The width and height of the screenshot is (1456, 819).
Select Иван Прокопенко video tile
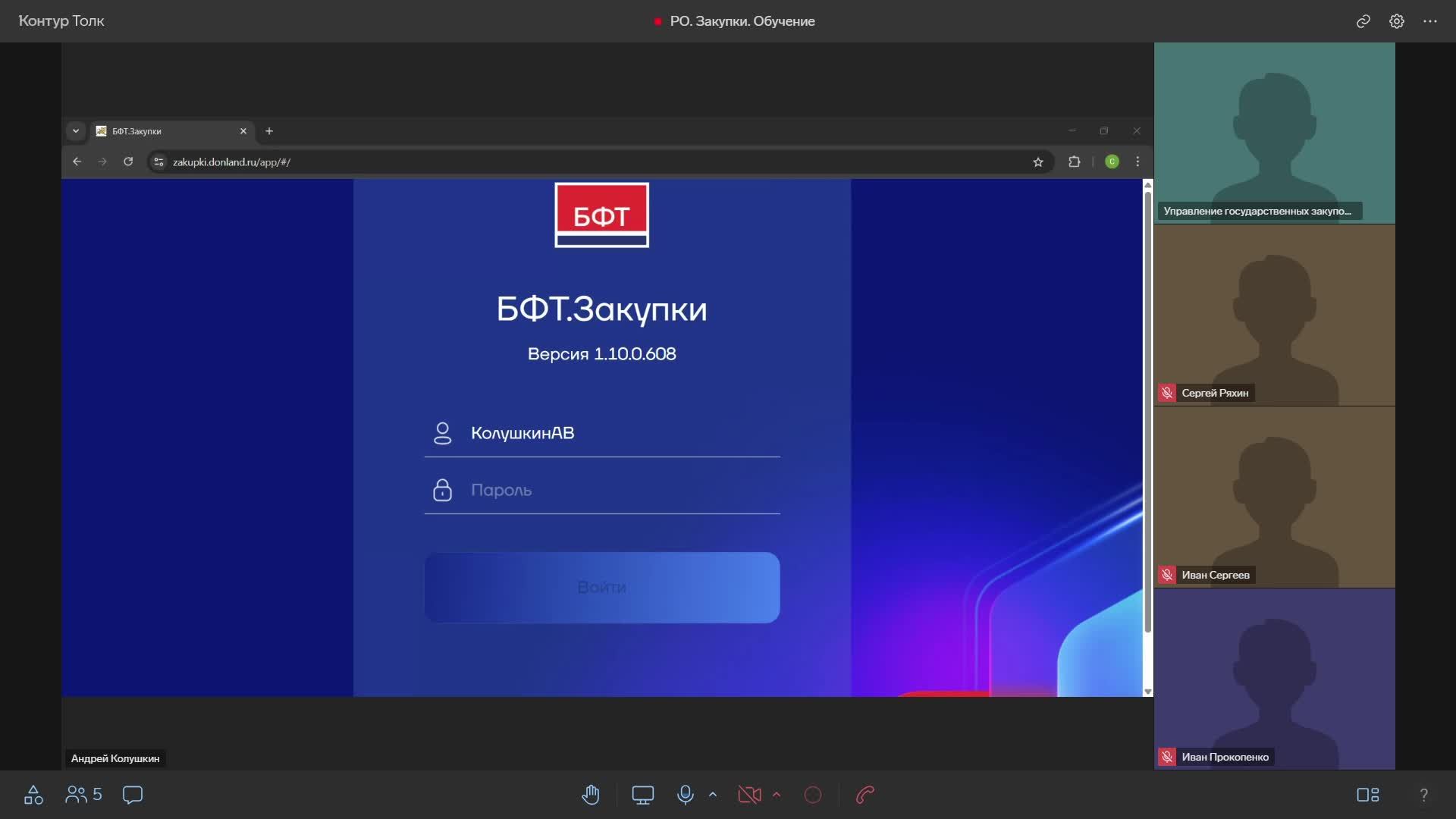tap(1274, 679)
